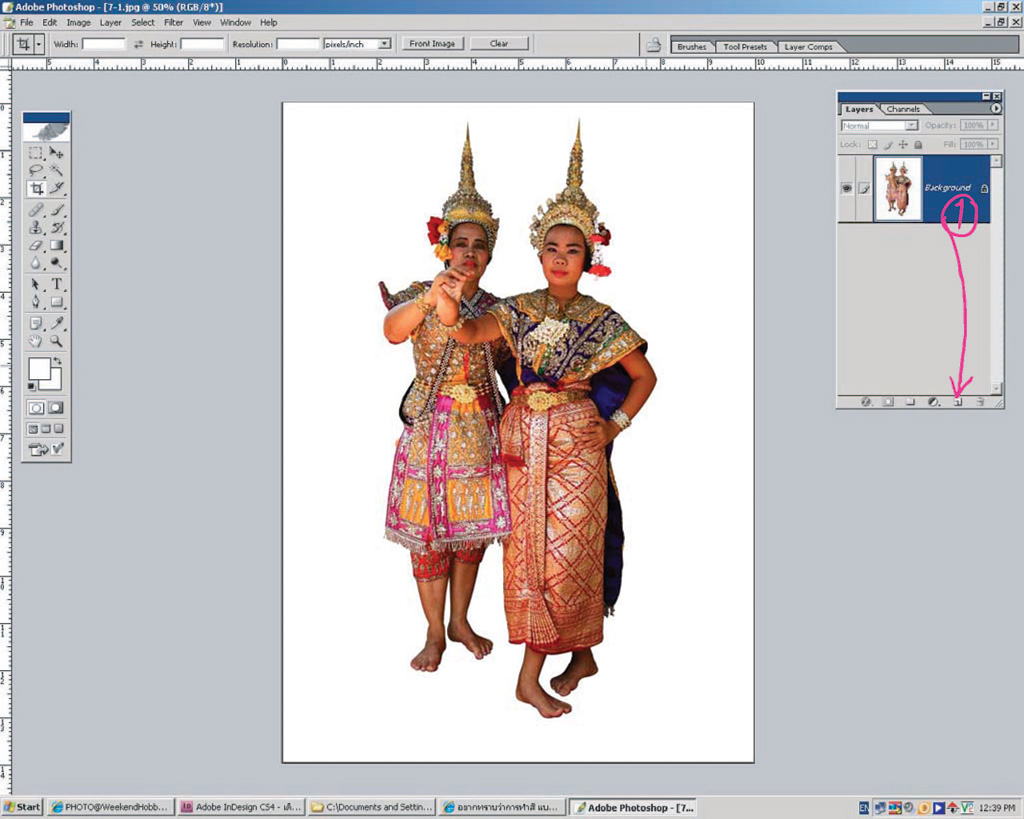Click the Front Image button

(x=432, y=44)
